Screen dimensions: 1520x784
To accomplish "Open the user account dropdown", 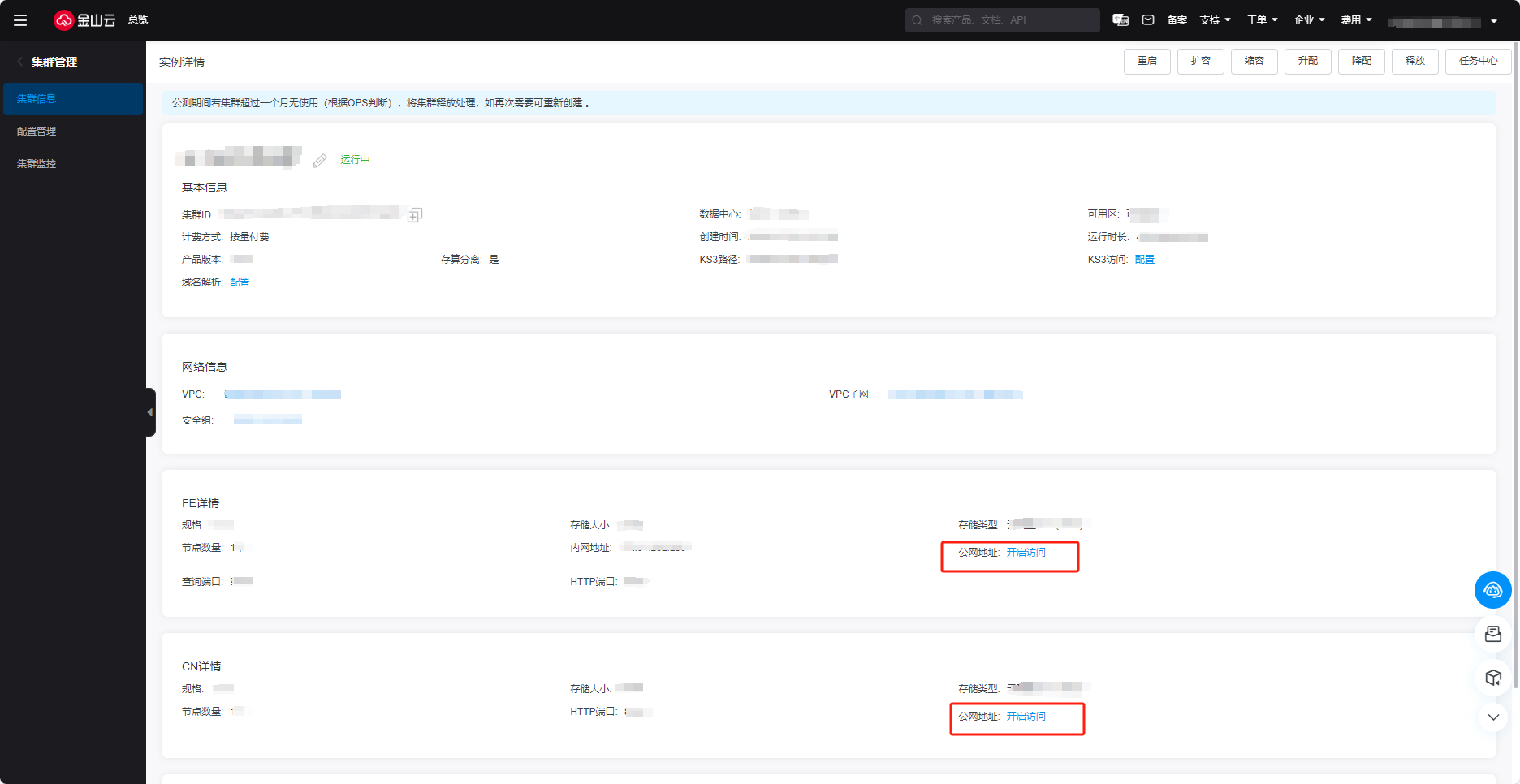I will click(x=1443, y=22).
